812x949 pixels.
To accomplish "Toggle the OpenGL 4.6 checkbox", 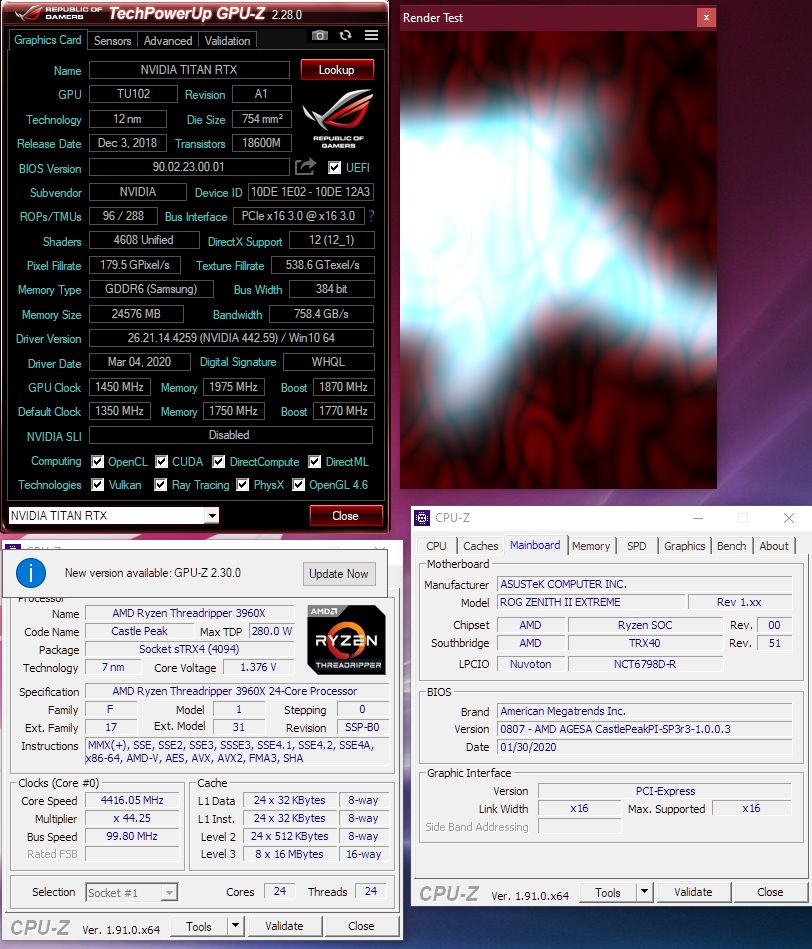I will coord(298,485).
